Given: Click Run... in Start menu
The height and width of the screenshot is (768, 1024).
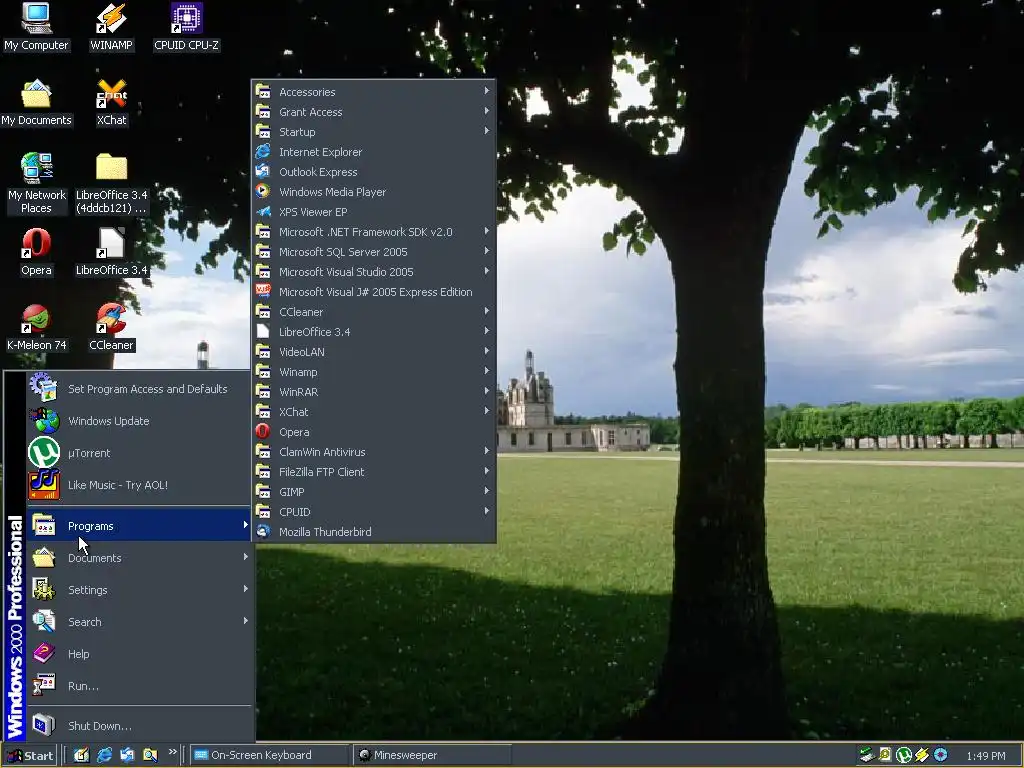Looking at the screenshot, I should (138, 686).
